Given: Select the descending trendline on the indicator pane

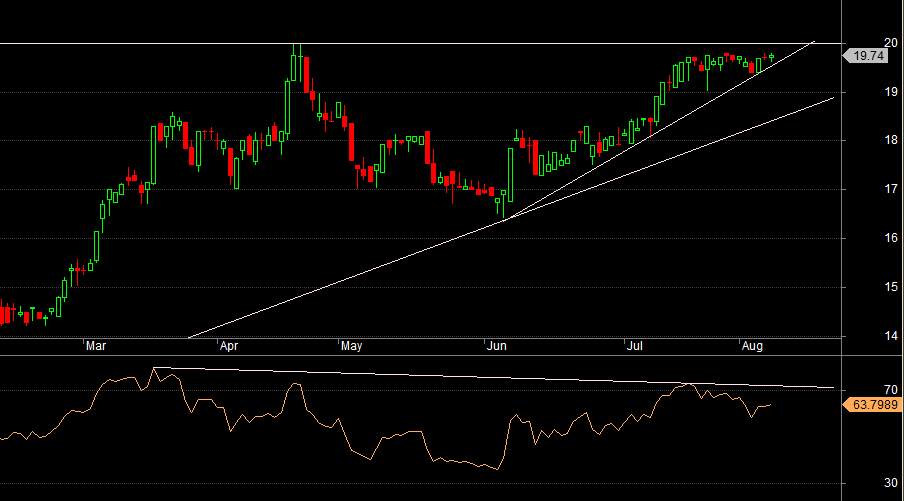Looking at the screenshot, I should [494, 378].
